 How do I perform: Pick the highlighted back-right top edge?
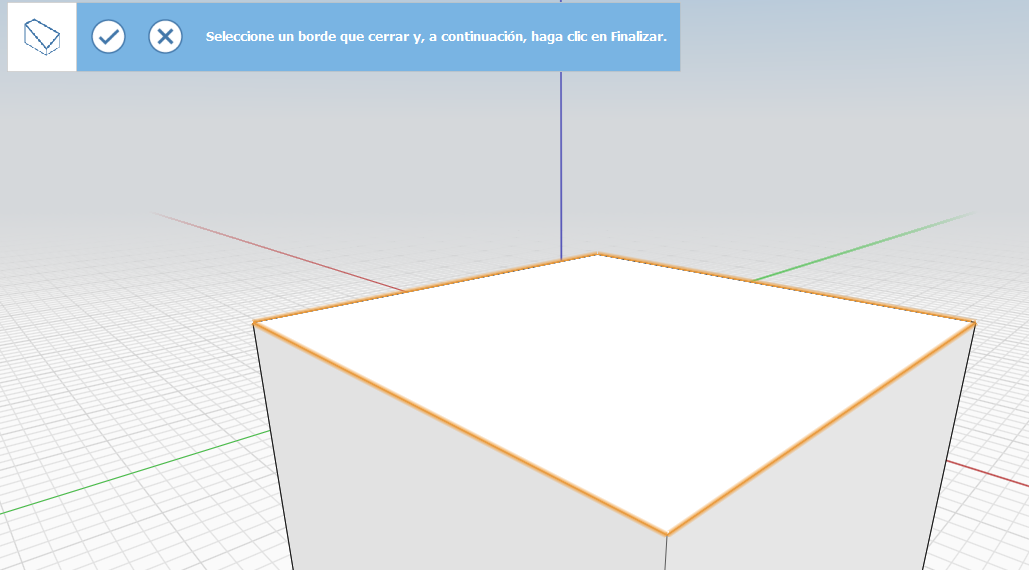tap(785, 287)
